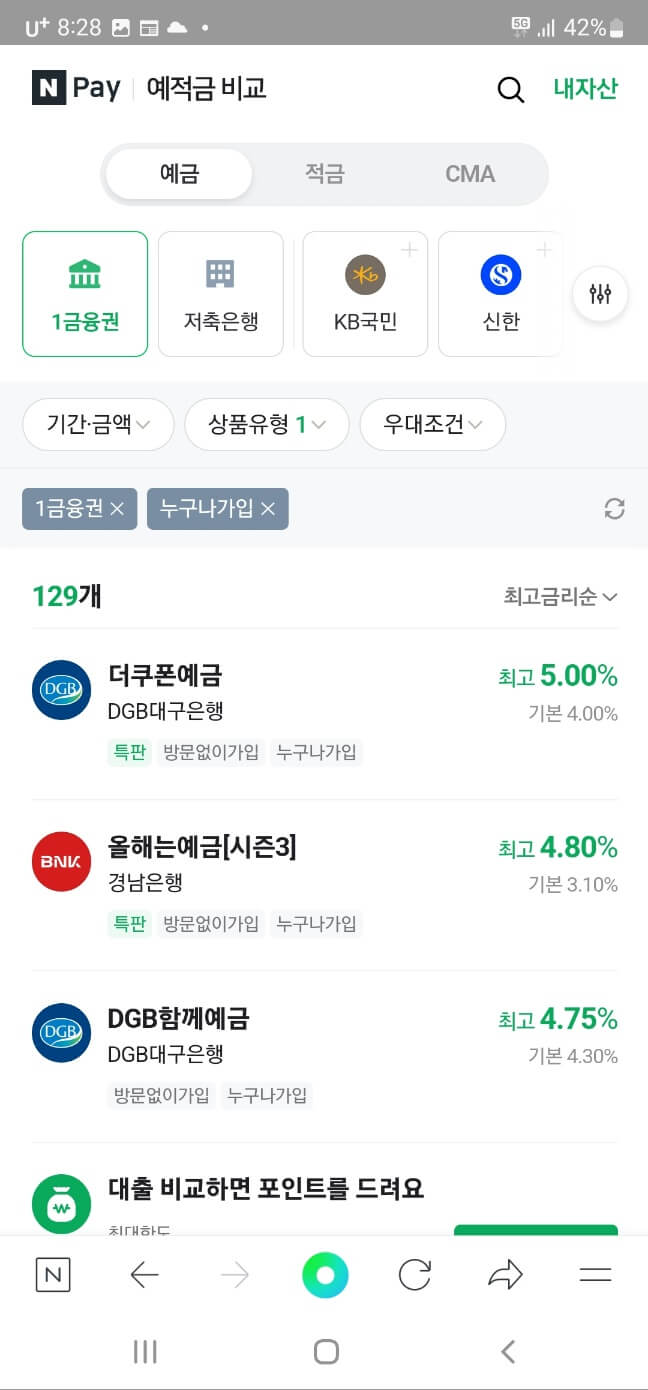Refresh the applied filter conditions
The width and height of the screenshot is (648, 1390).
(615, 509)
